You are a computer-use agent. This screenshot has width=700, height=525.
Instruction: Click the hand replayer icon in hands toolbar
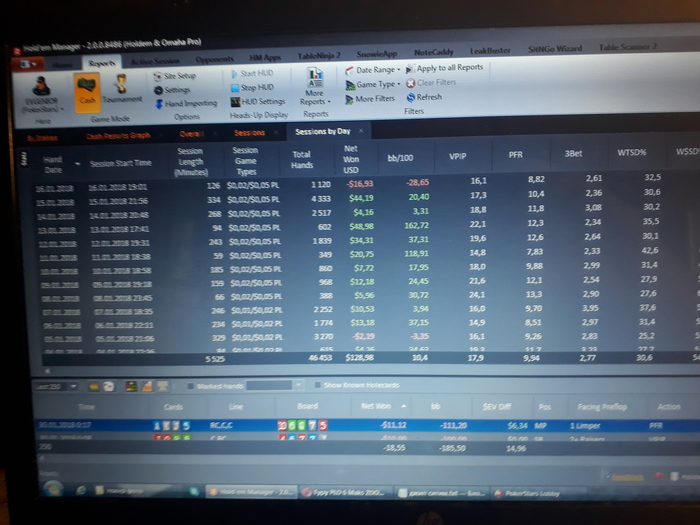(x=108, y=387)
